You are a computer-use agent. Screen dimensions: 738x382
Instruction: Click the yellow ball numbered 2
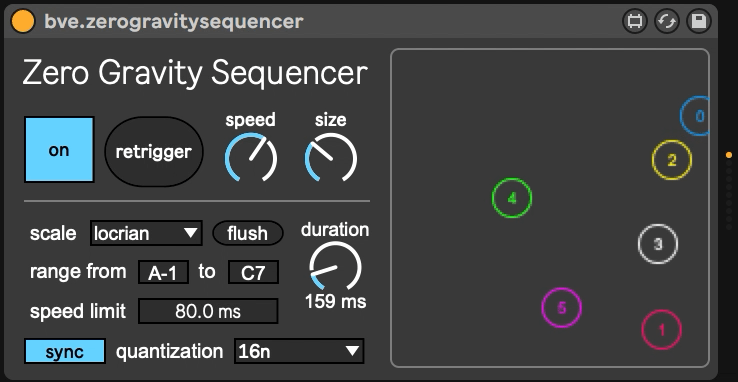click(x=672, y=160)
